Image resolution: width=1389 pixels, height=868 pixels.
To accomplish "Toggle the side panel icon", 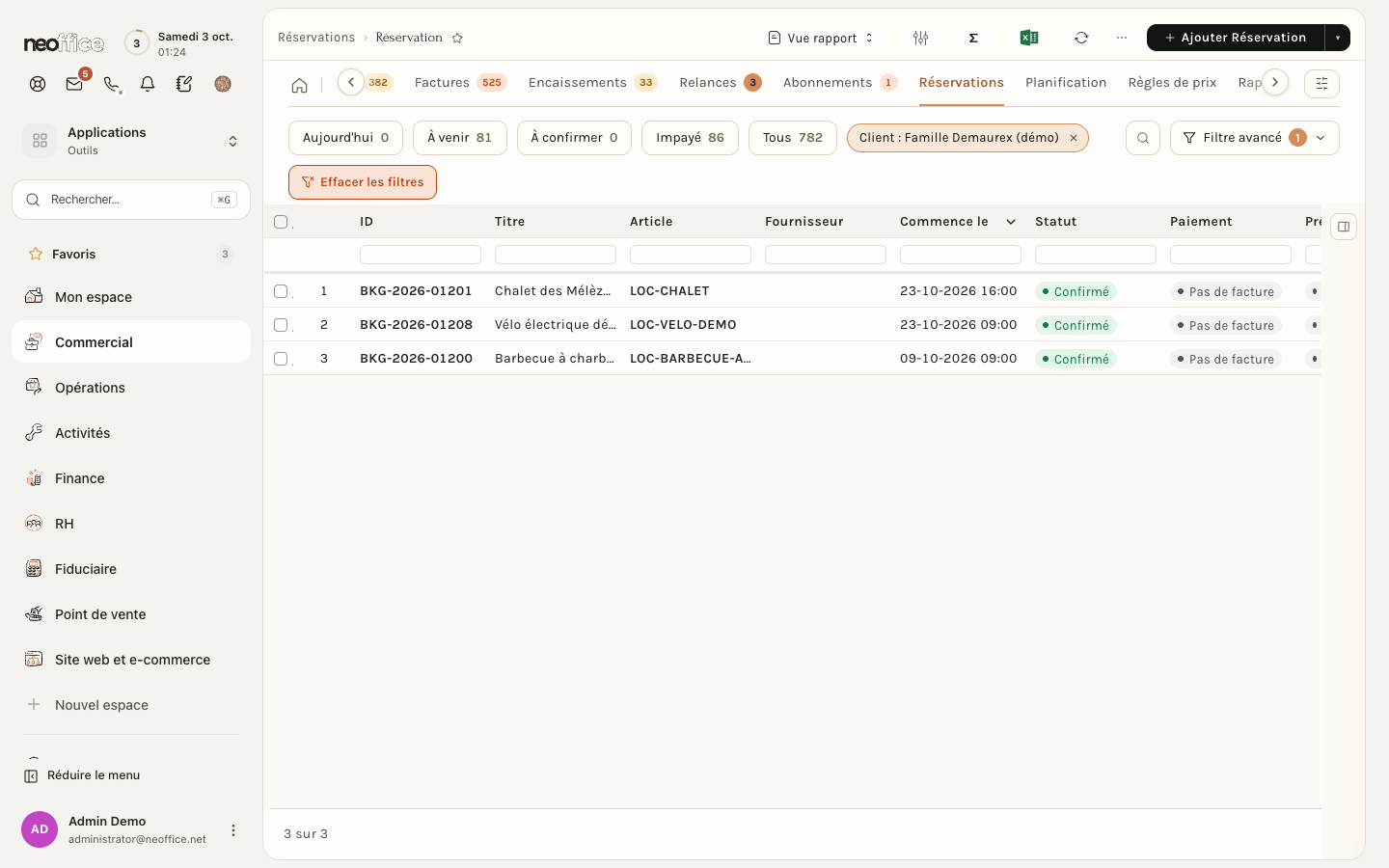I will tap(1344, 227).
